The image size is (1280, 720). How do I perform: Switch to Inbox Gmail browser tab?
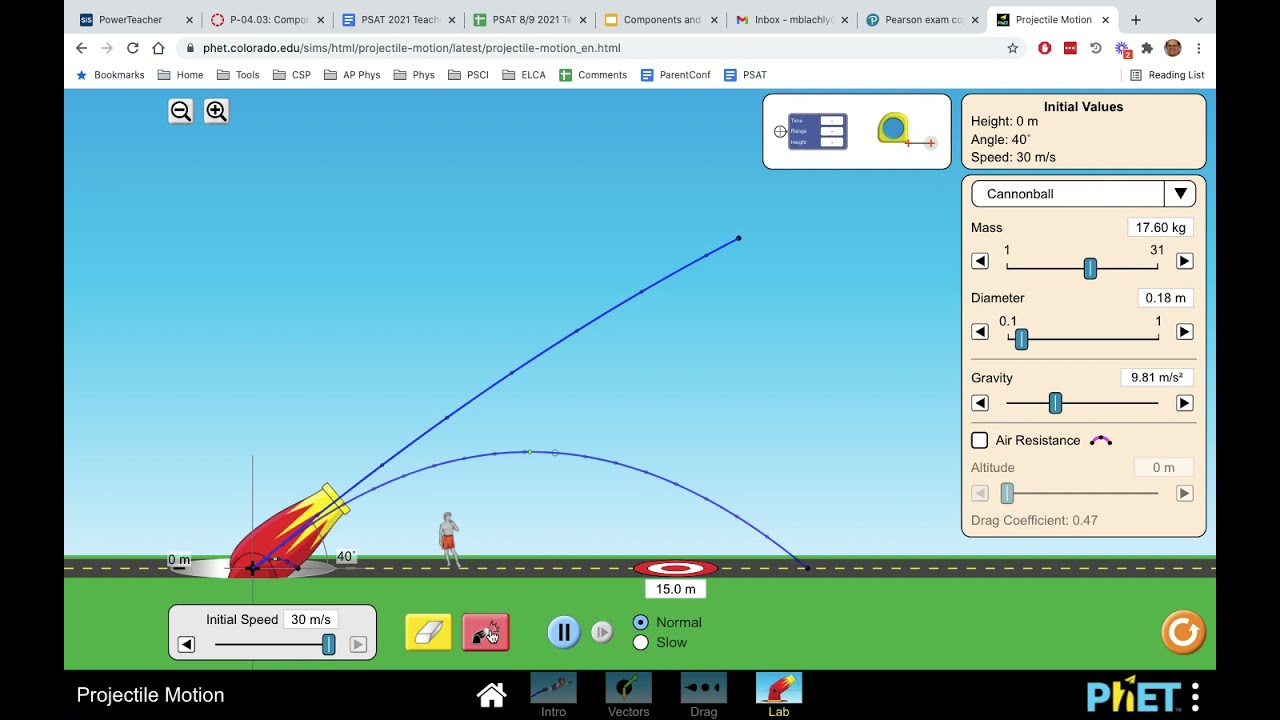click(x=792, y=20)
